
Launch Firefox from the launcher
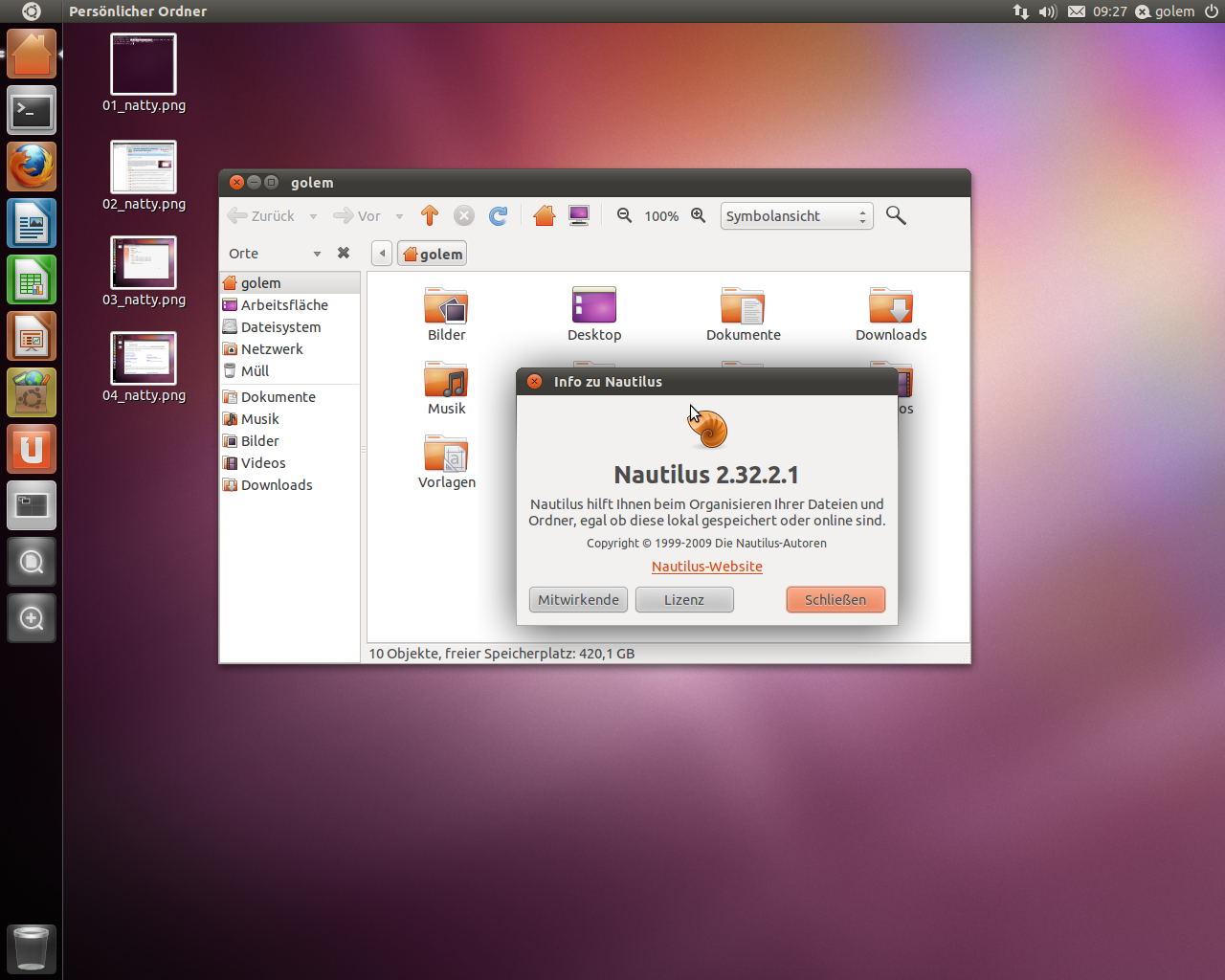[x=31, y=167]
